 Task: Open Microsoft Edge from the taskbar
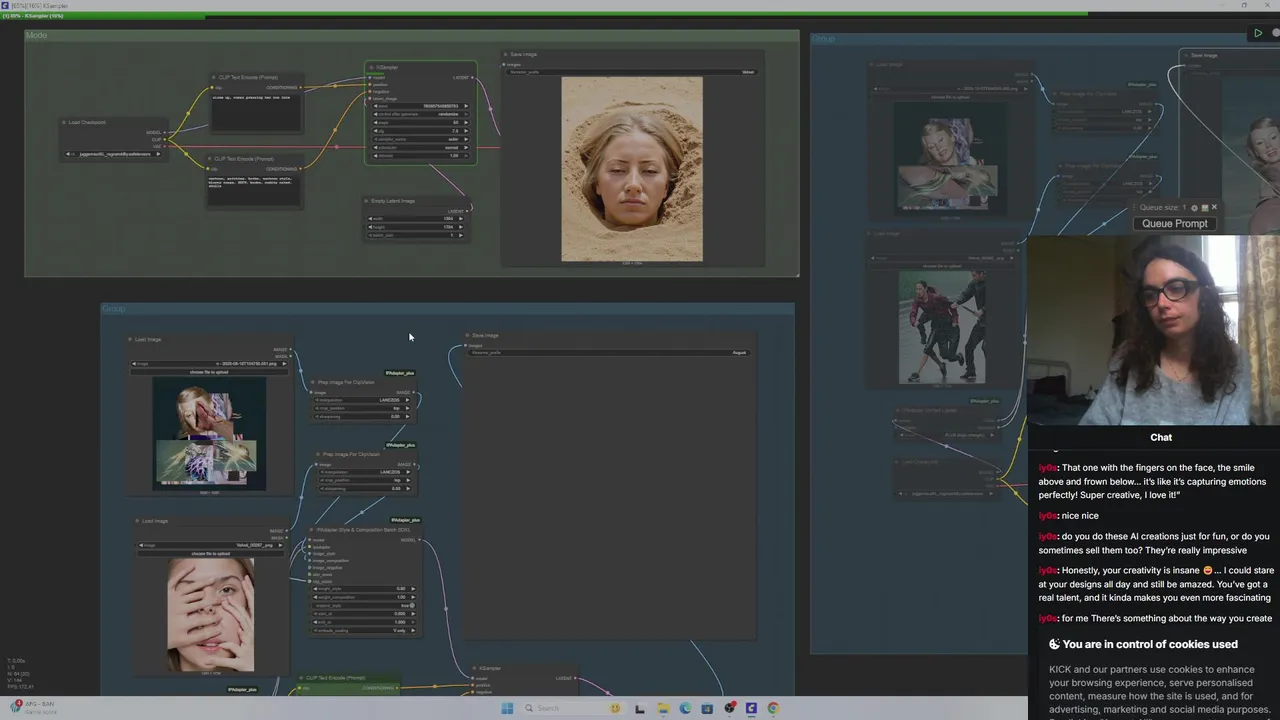pyautogui.click(x=685, y=708)
